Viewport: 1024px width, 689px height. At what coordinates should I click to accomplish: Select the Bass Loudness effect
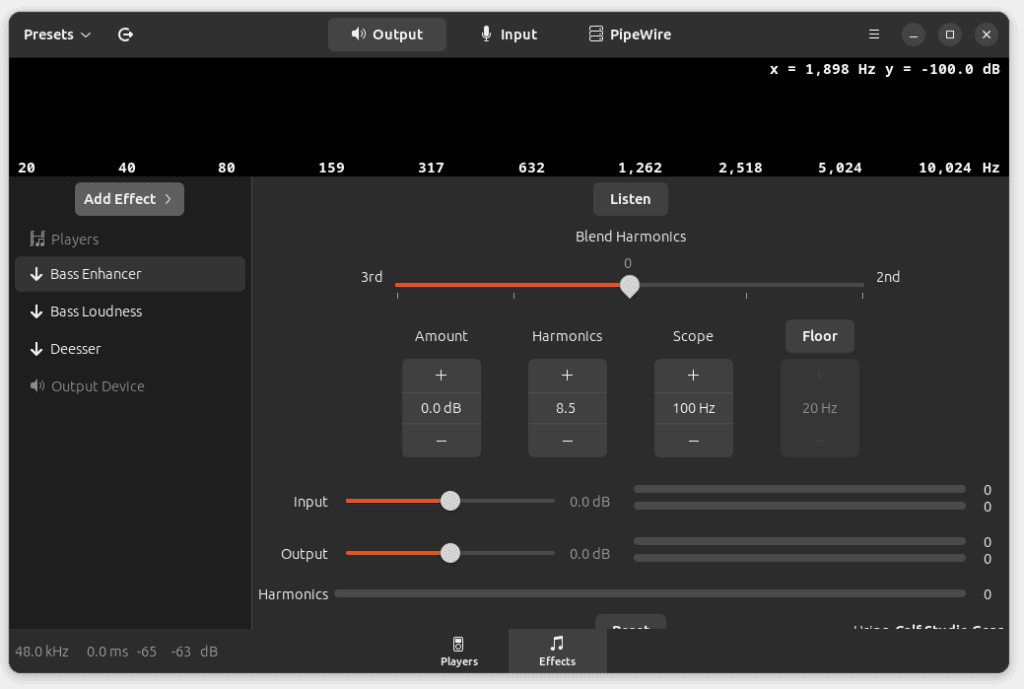point(130,312)
